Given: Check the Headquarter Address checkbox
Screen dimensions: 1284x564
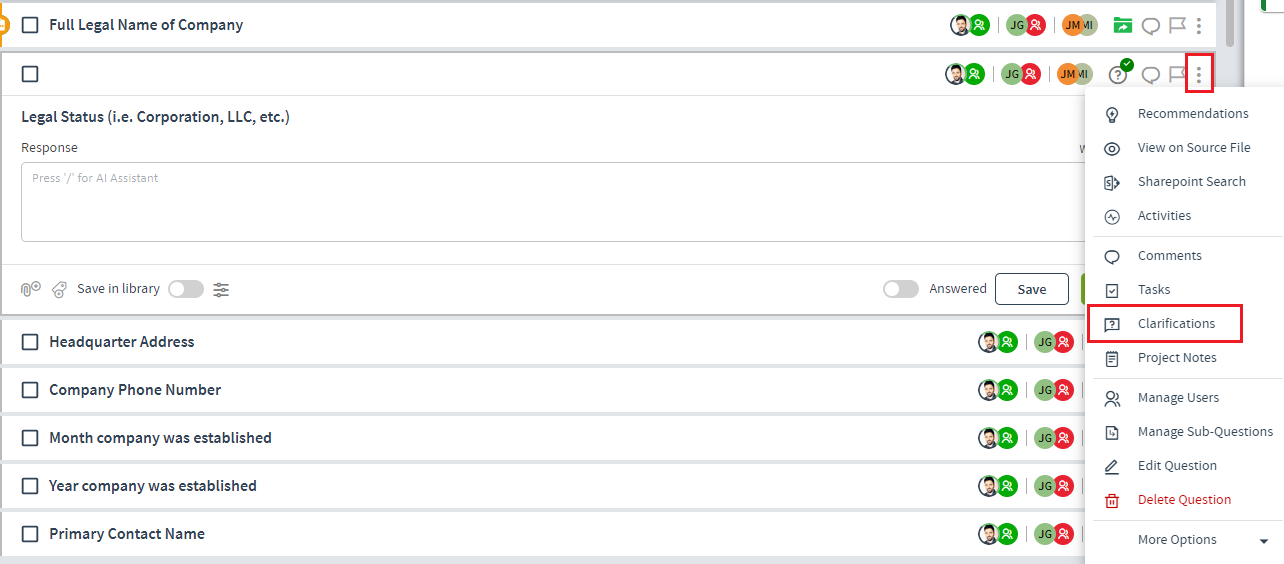Looking at the screenshot, I should (x=30, y=342).
